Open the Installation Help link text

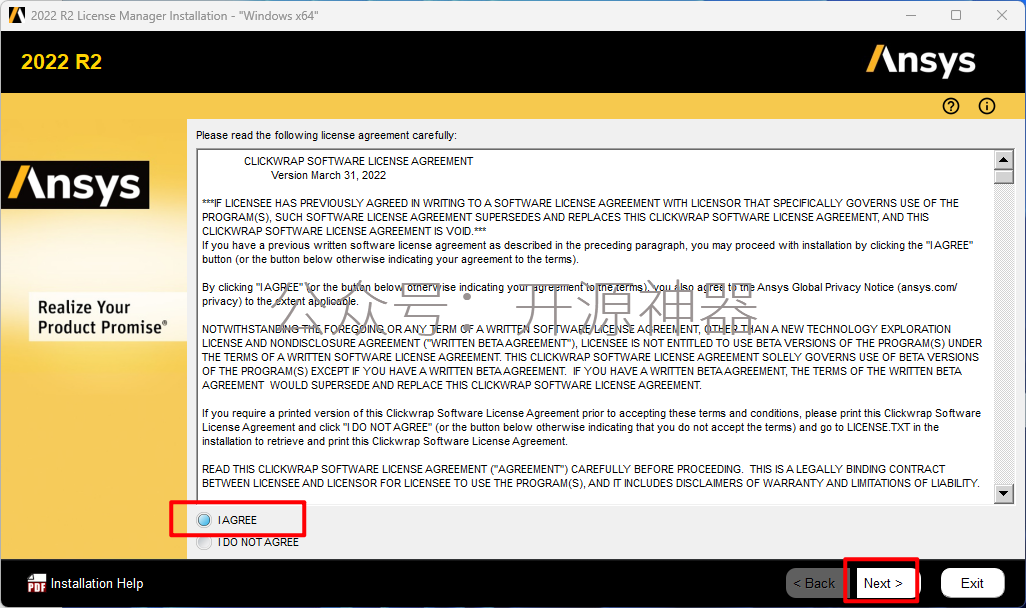[97, 583]
